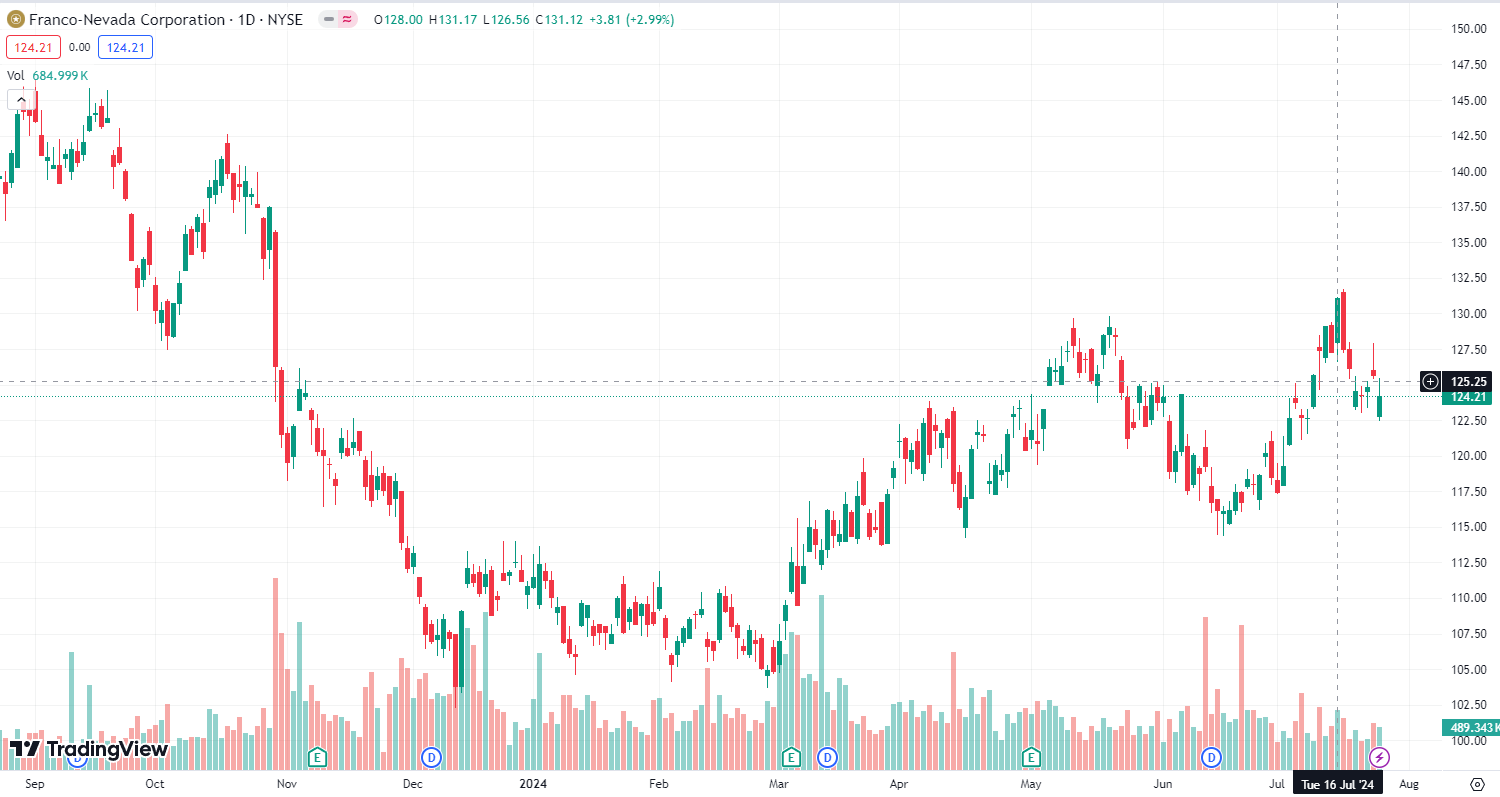Click the 489.343 K volume axis label
The height and width of the screenshot is (797, 1500).
(x=1470, y=727)
